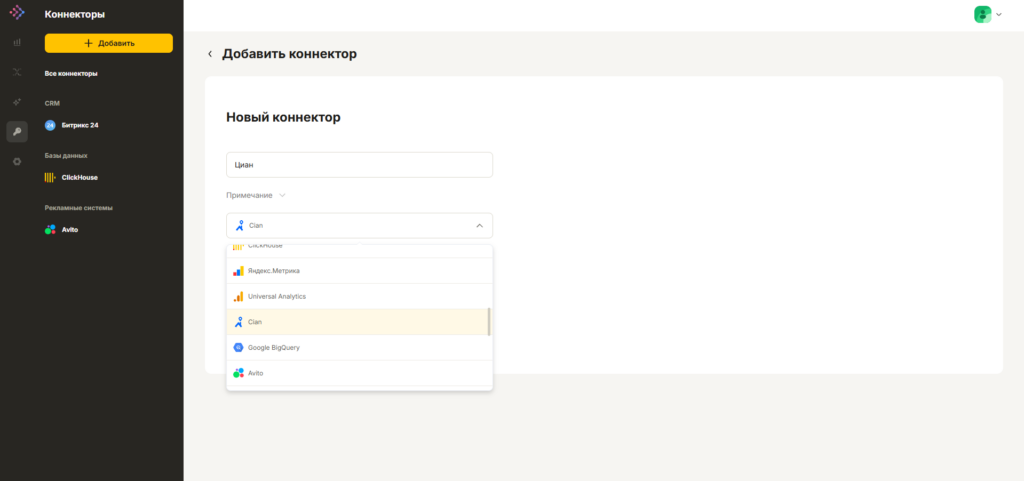1024x481 pixels.
Task: Click the connector name field with Циан
Action: 359,165
